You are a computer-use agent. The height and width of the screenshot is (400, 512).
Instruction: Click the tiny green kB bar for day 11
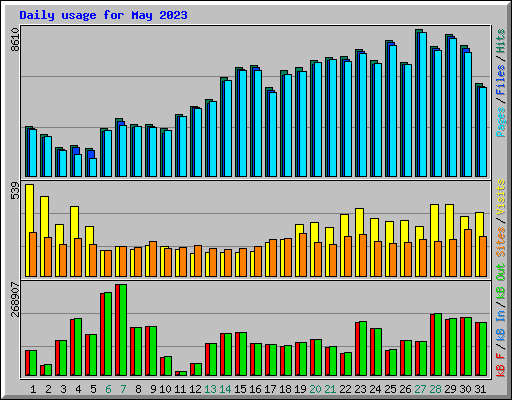183,374
